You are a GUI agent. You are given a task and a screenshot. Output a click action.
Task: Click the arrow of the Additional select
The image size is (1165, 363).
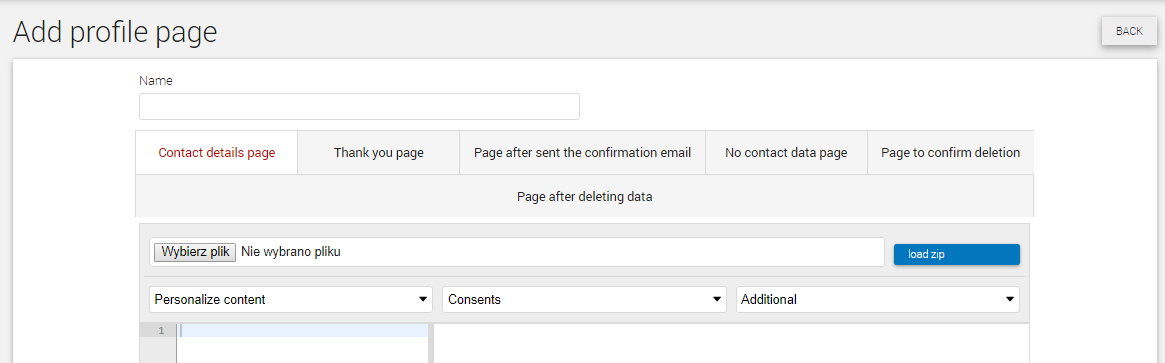(x=1010, y=299)
